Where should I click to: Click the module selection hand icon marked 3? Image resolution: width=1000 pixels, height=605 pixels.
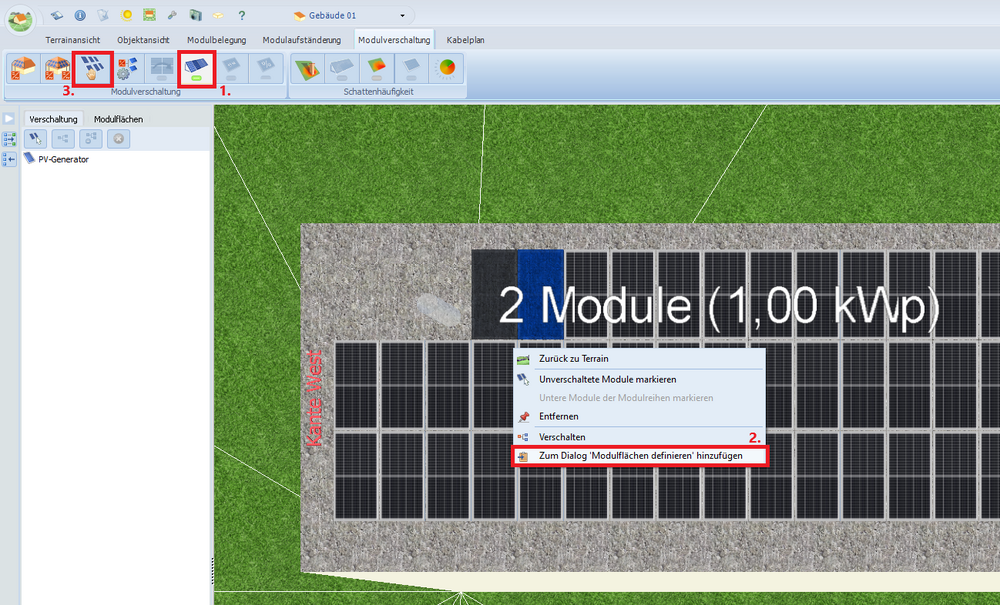pyautogui.click(x=91, y=69)
